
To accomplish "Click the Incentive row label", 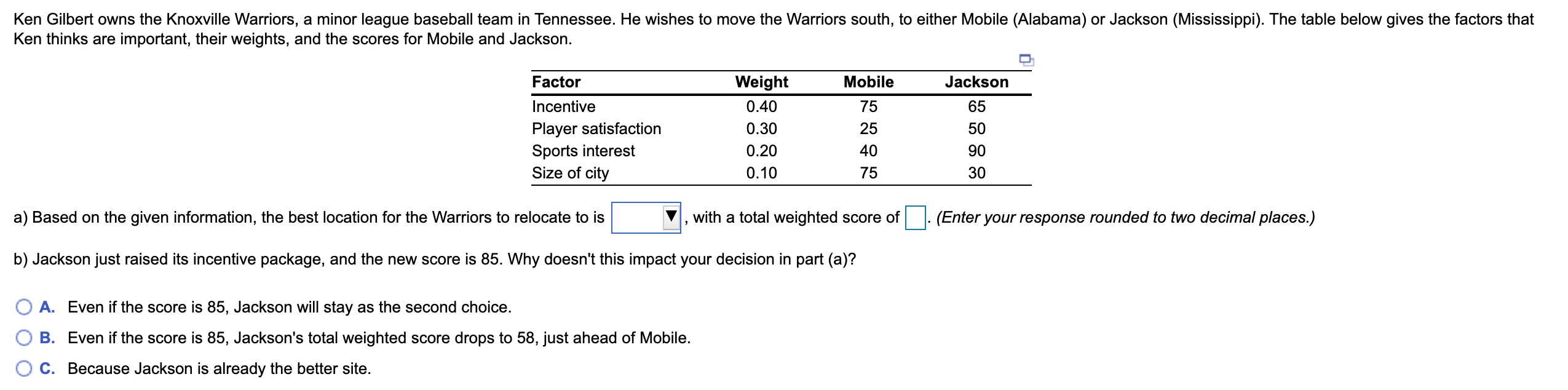I will 562,106.
